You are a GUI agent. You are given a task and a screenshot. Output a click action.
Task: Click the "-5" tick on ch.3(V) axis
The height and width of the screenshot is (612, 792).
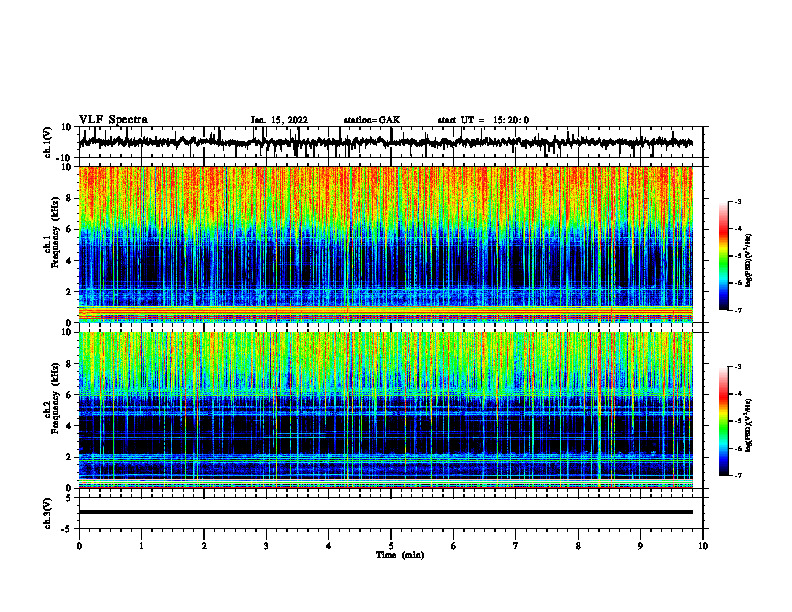[x=68, y=529]
